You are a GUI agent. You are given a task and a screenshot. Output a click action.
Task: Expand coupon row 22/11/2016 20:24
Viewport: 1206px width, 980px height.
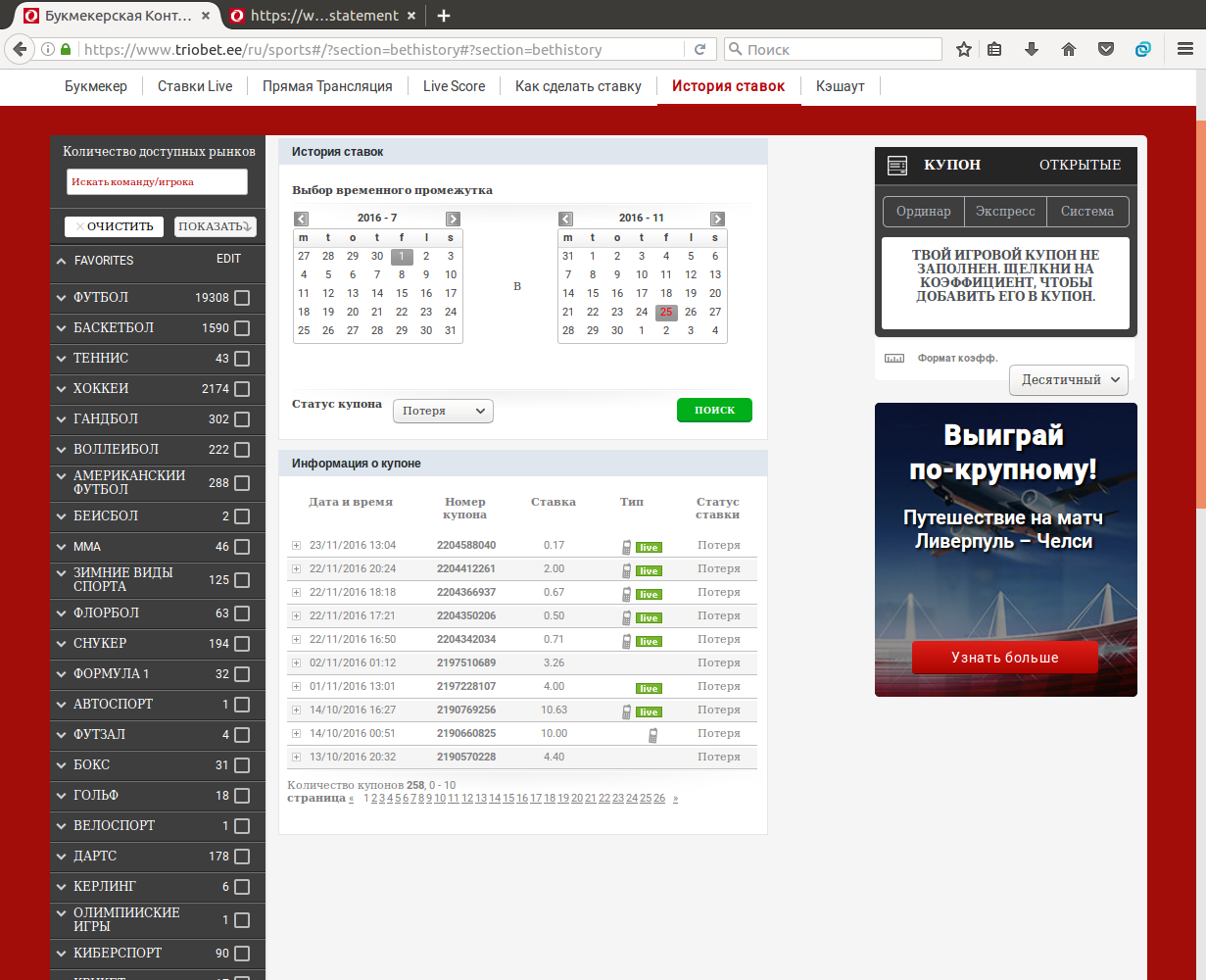pos(296,569)
